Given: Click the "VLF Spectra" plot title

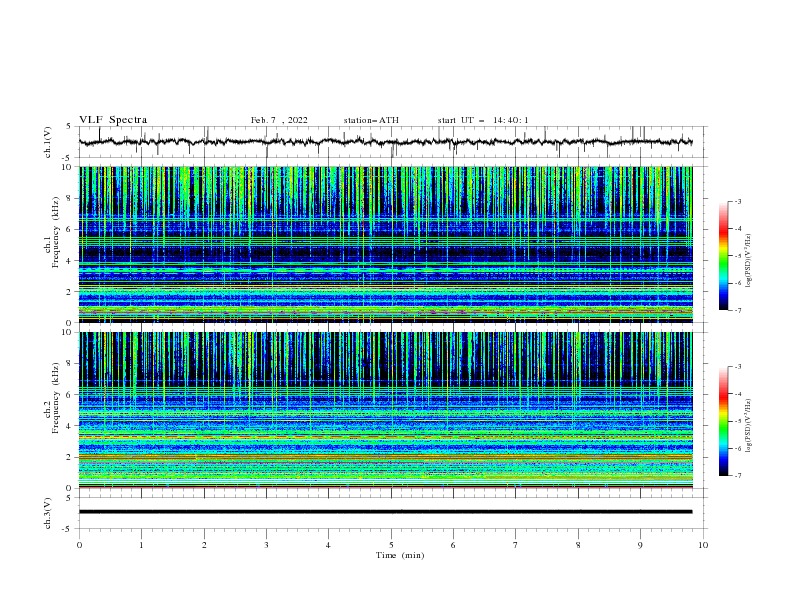Looking at the screenshot, I should coord(113,120).
